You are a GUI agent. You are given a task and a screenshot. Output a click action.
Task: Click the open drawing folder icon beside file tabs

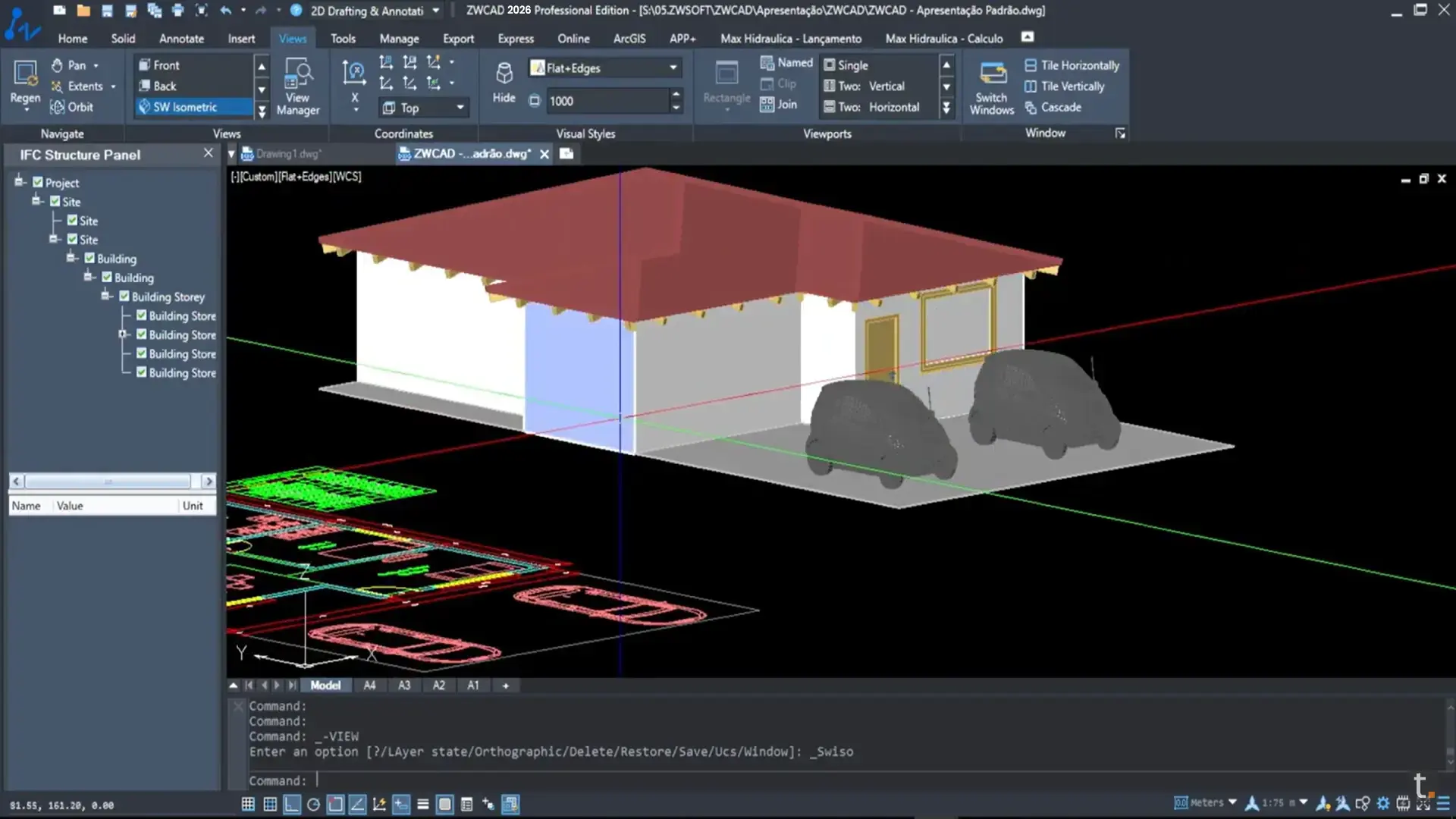click(x=566, y=154)
